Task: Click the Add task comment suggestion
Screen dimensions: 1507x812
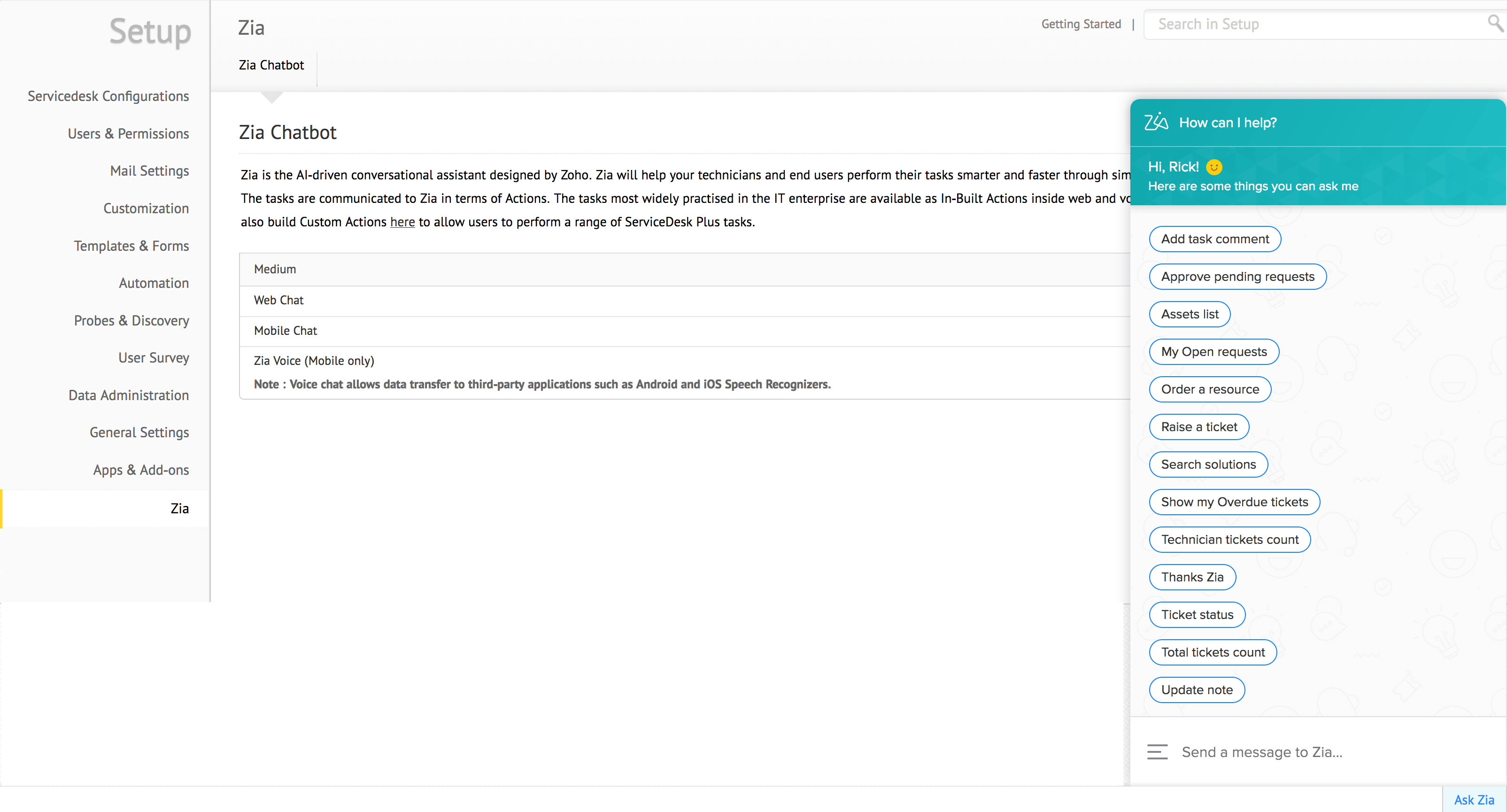Action: (x=1215, y=239)
